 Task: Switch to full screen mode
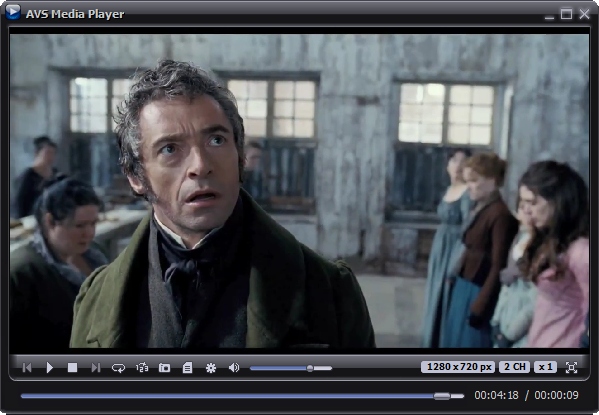[x=571, y=367]
